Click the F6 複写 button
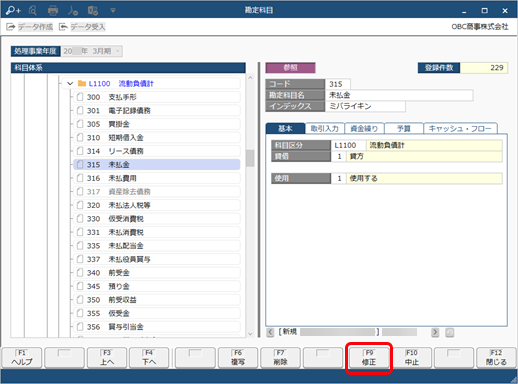Viewport: 518px width, 384px height. 238,358
